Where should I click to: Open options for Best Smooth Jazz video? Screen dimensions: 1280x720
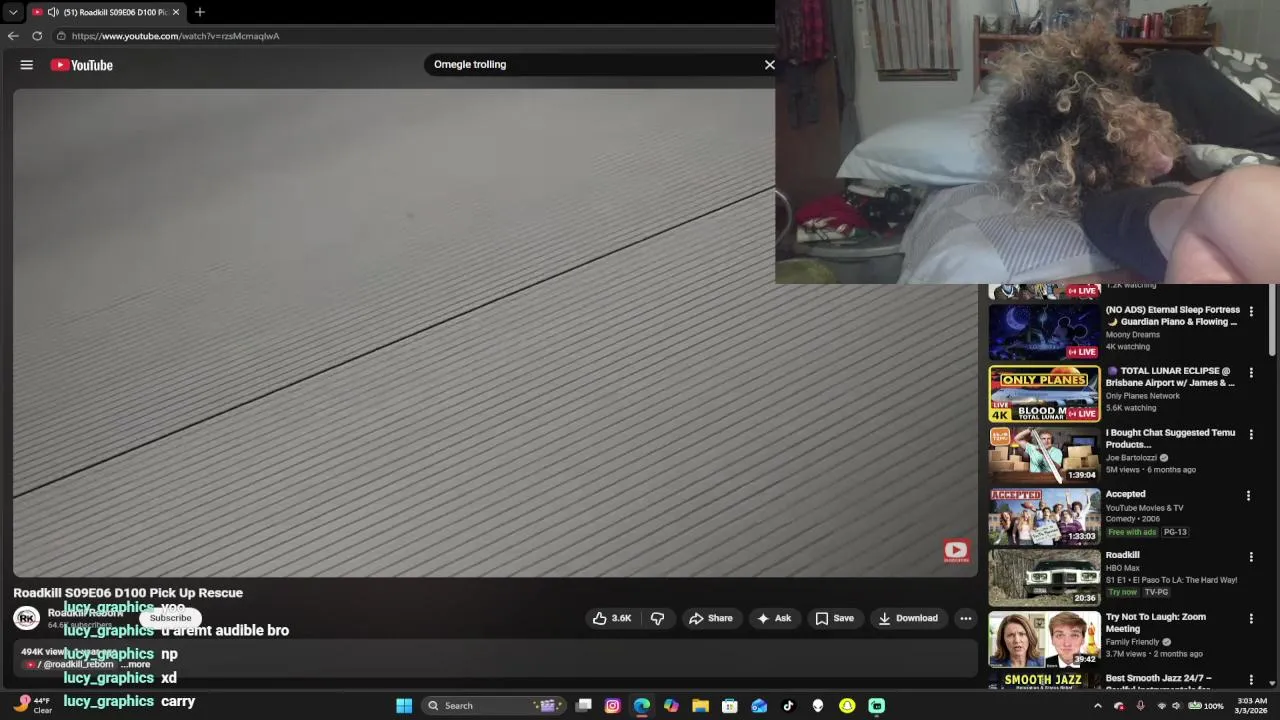point(1250,680)
